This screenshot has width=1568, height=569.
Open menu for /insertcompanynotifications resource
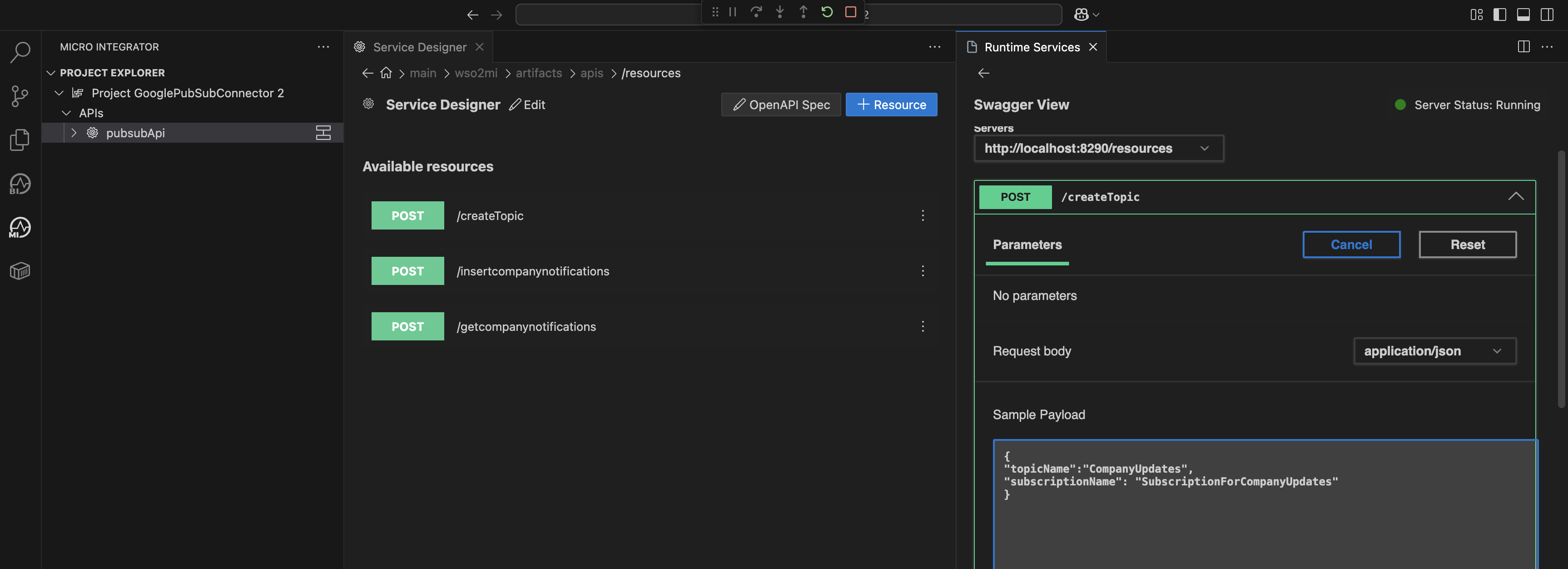pos(923,271)
